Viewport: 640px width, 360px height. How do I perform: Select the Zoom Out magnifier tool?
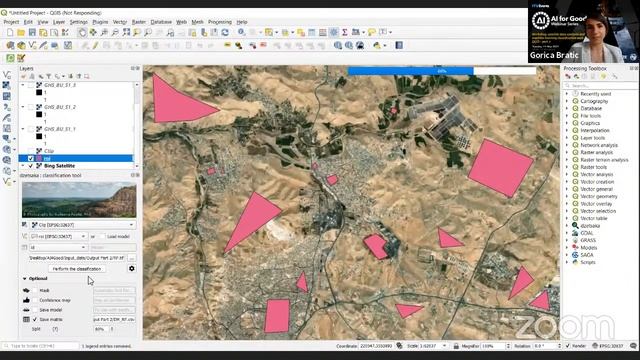pos(115,32)
